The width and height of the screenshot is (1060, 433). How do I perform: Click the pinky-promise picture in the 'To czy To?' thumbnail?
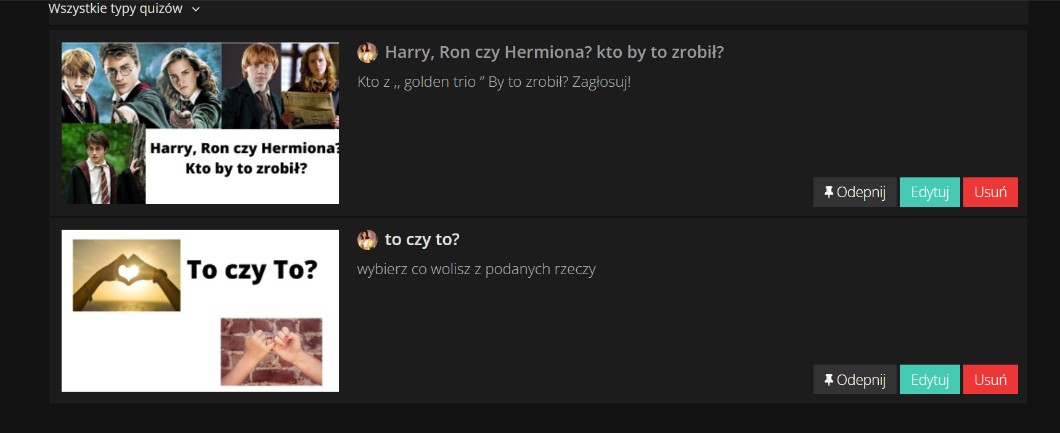coord(272,351)
